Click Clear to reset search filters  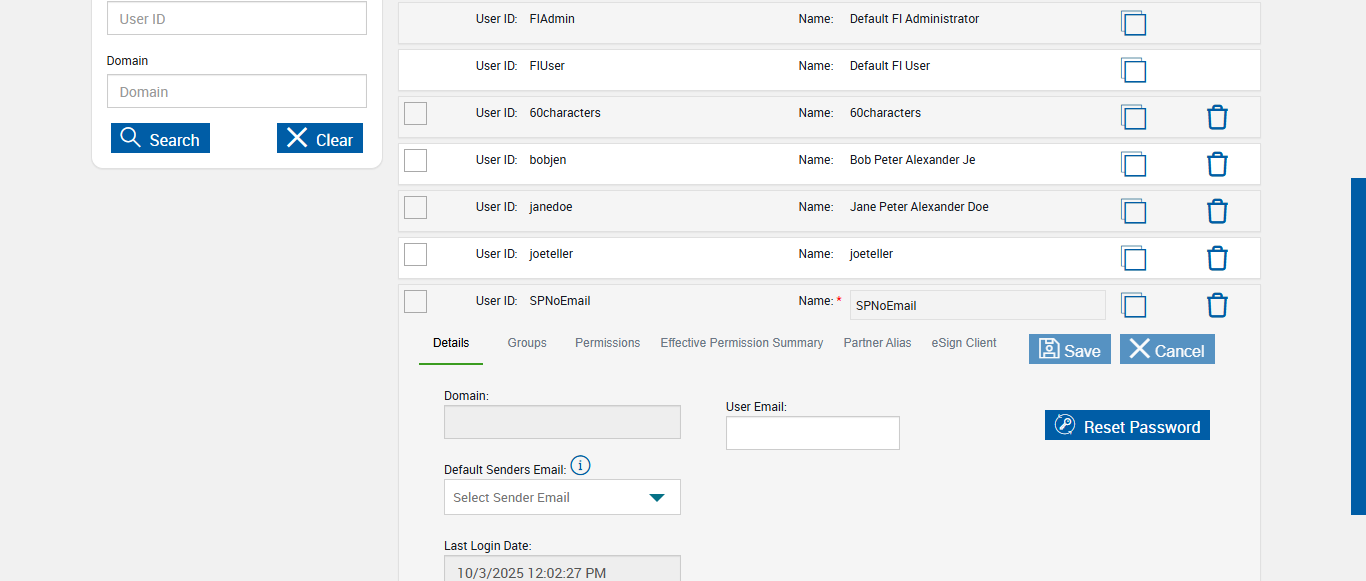tap(320, 139)
